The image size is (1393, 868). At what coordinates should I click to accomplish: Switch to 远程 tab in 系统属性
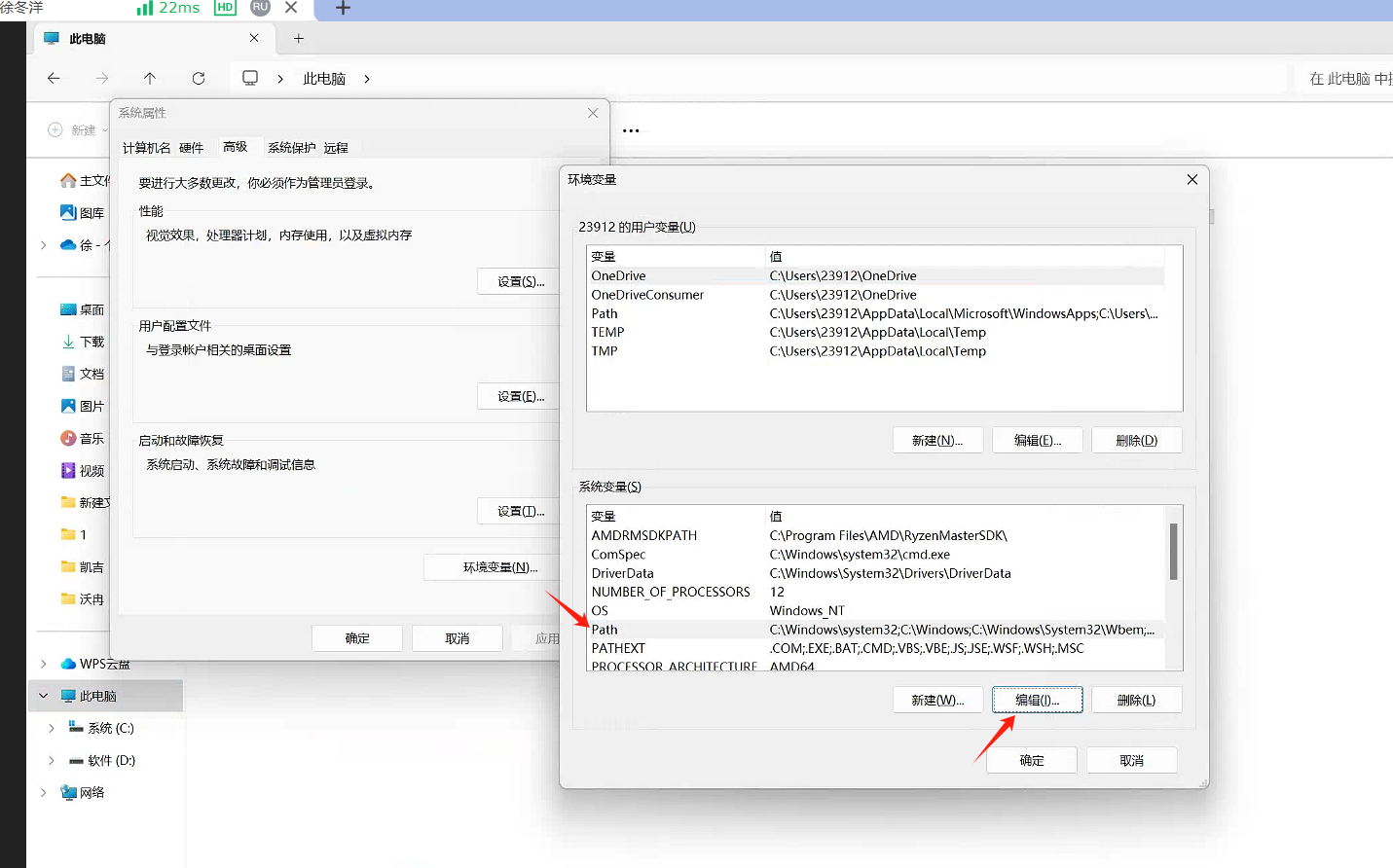(336, 148)
